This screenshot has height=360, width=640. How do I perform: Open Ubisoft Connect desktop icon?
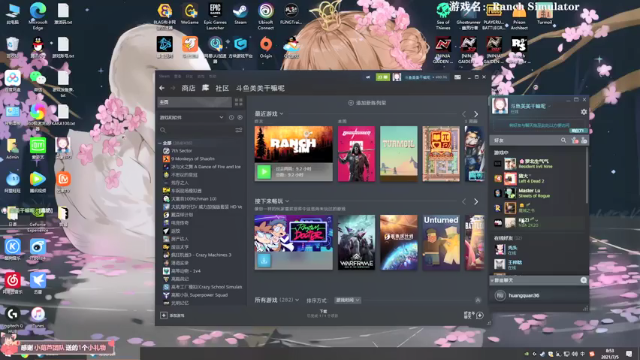[266, 16]
